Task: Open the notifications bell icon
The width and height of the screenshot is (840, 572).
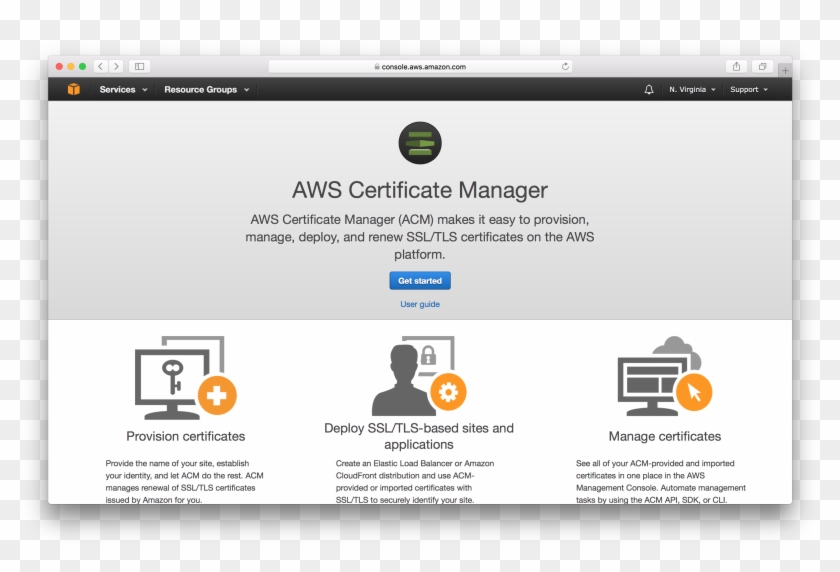Action: [x=649, y=89]
